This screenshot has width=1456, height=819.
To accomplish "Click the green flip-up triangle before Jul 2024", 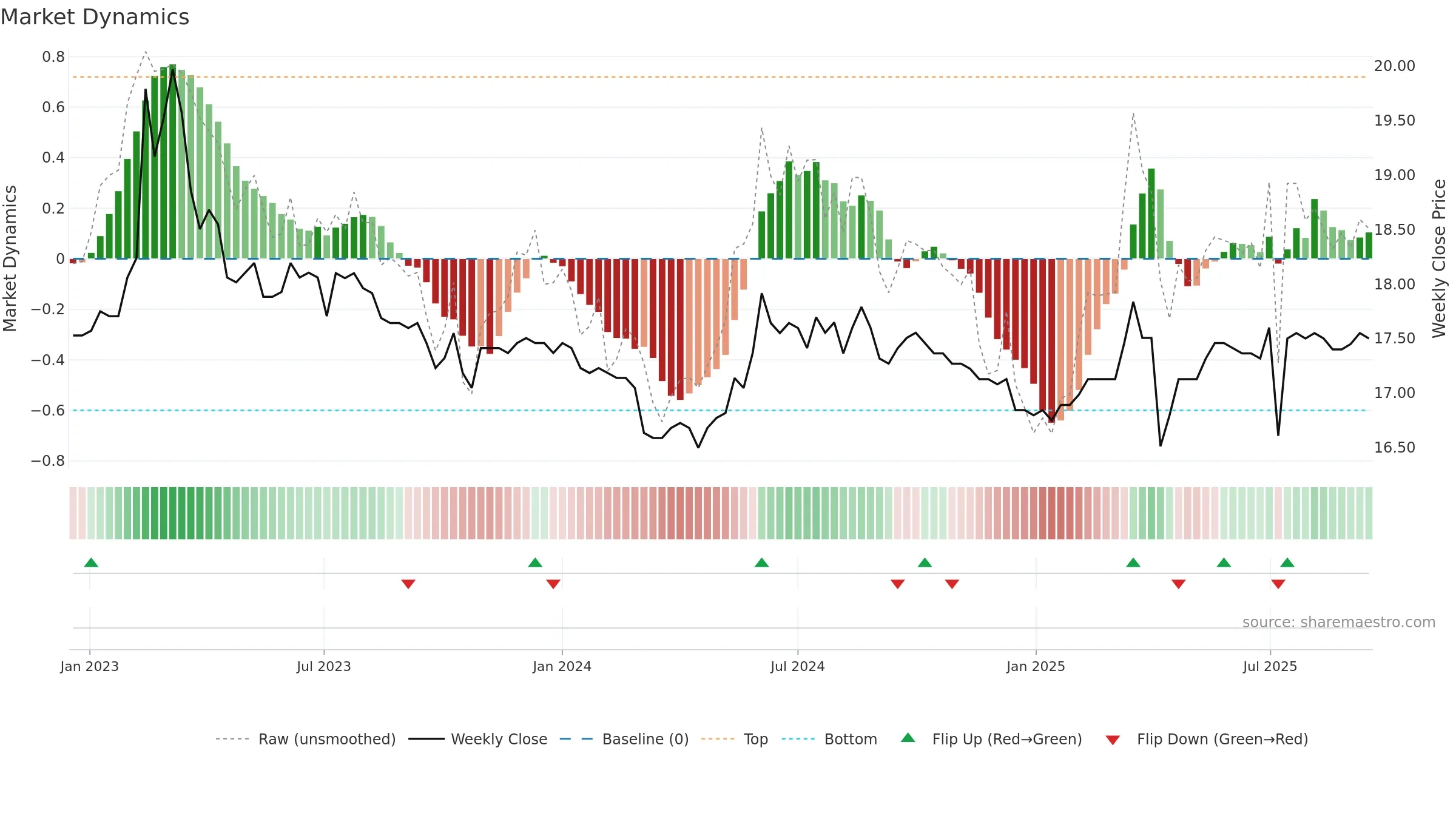I will click(x=762, y=562).
